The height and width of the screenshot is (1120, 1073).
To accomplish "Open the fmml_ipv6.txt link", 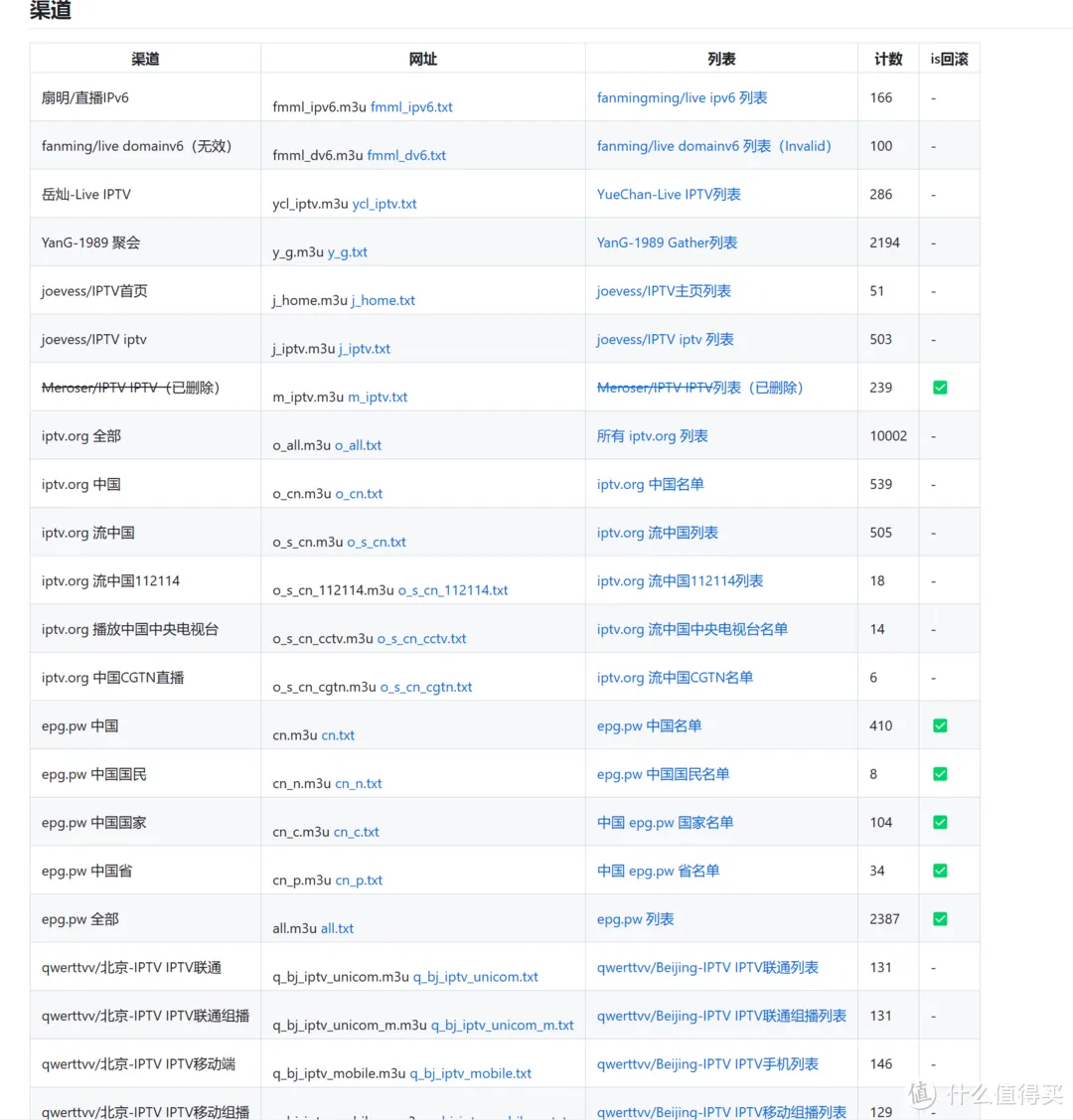I will (411, 107).
